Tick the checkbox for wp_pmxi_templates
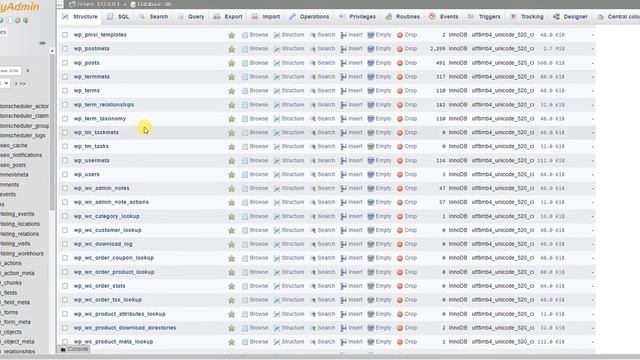Image resolution: width=640 pixels, height=360 pixels. 65,35
